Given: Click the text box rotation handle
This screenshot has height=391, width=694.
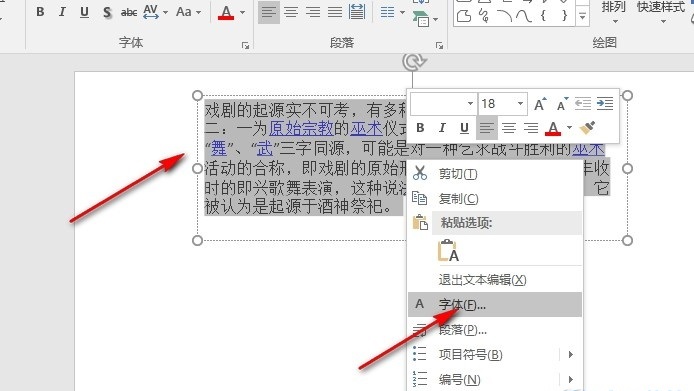Looking at the screenshot, I should click(x=414, y=62).
